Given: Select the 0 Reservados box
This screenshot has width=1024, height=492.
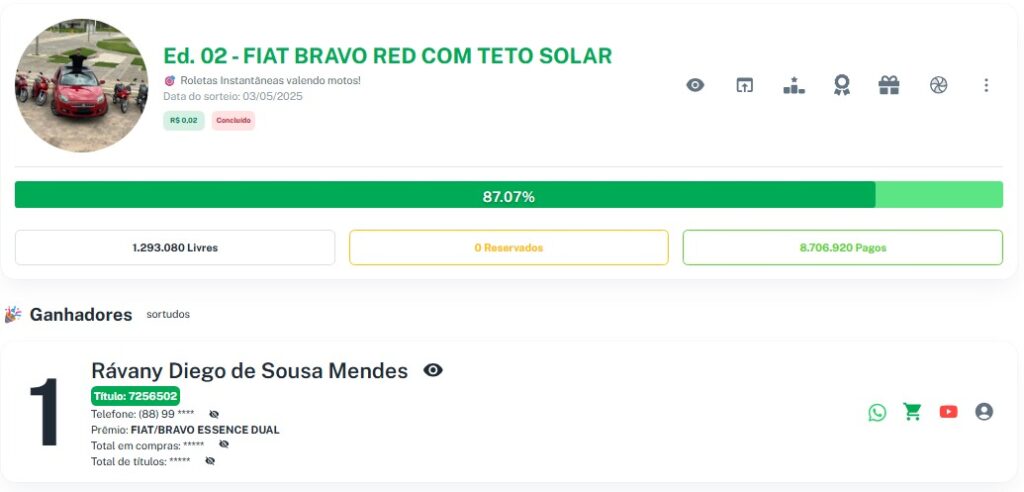Looking at the screenshot, I should [508, 248].
